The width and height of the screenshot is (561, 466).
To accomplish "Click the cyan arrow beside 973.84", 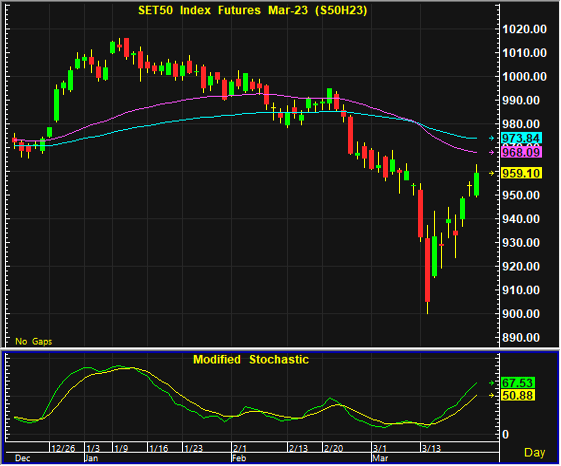I will click(x=492, y=138).
